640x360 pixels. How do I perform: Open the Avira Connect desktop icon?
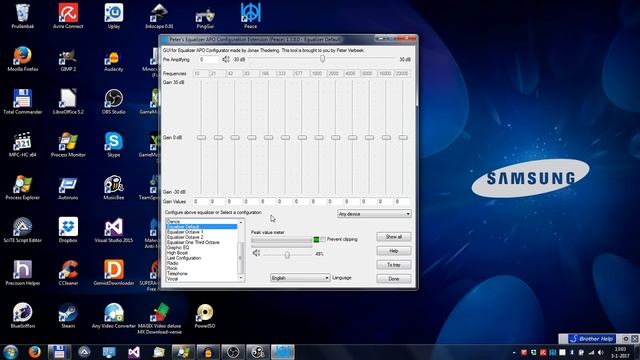pyautogui.click(x=68, y=16)
